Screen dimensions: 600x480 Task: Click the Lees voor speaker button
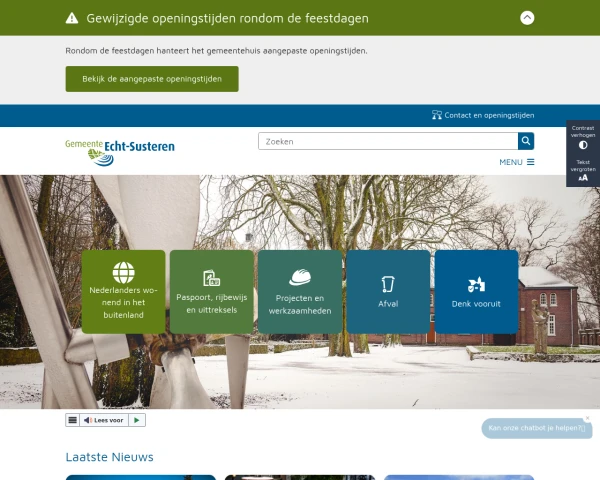[x=104, y=420]
